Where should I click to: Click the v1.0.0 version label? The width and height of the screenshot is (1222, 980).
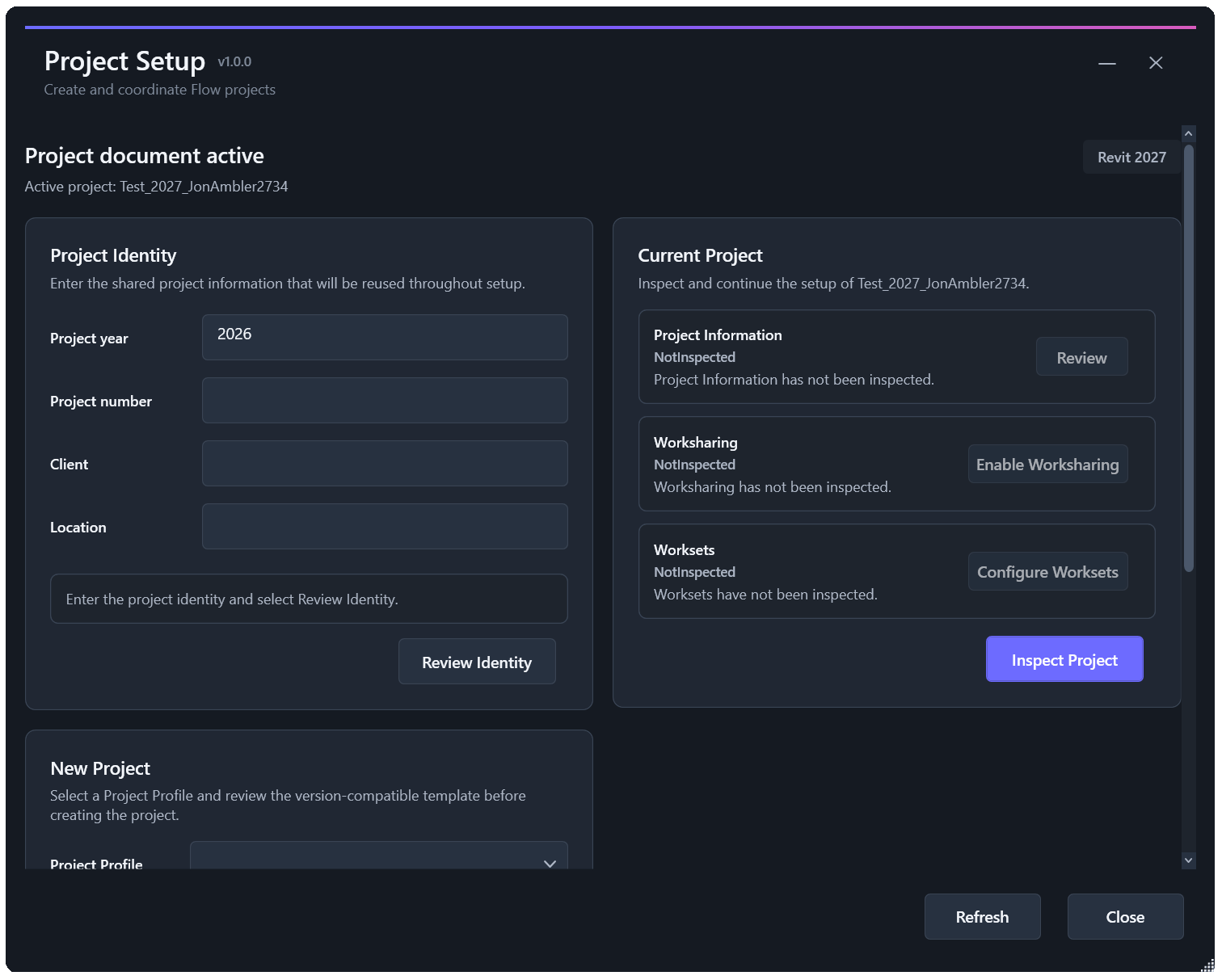(234, 62)
